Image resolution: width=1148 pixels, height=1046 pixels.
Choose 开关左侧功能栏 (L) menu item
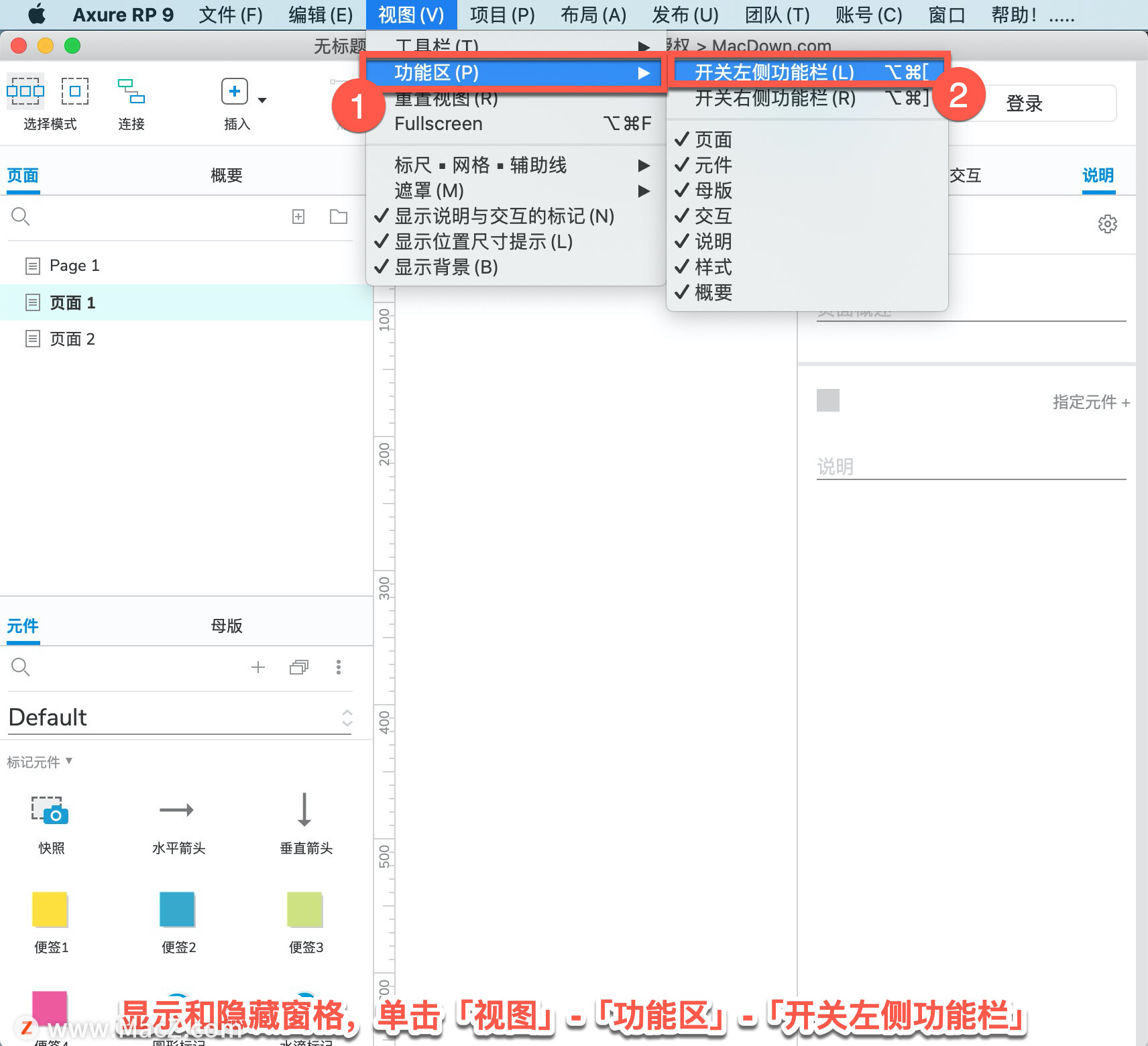(x=807, y=72)
